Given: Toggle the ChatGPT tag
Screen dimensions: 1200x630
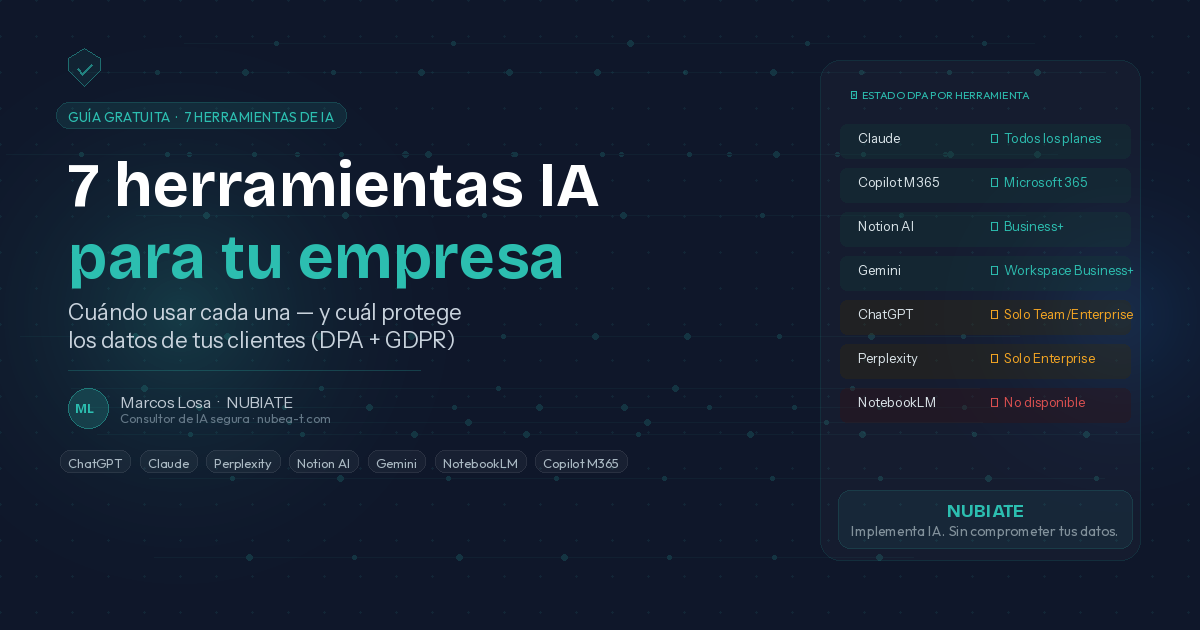Looking at the screenshot, I should [95, 463].
